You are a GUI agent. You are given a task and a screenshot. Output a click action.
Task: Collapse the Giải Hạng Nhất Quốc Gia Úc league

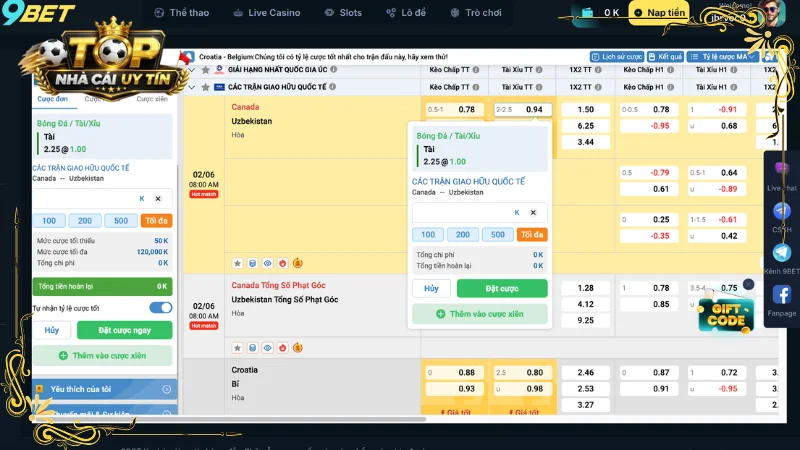click(192, 70)
